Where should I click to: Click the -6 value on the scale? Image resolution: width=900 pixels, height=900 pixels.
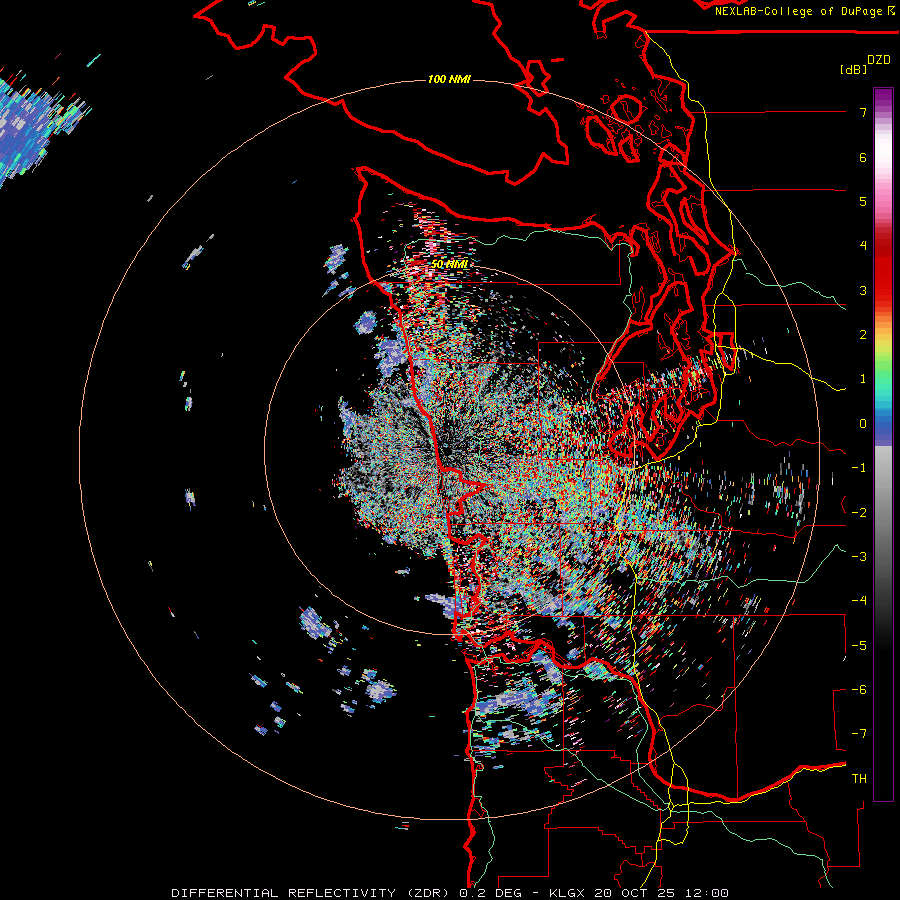tap(859, 689)
